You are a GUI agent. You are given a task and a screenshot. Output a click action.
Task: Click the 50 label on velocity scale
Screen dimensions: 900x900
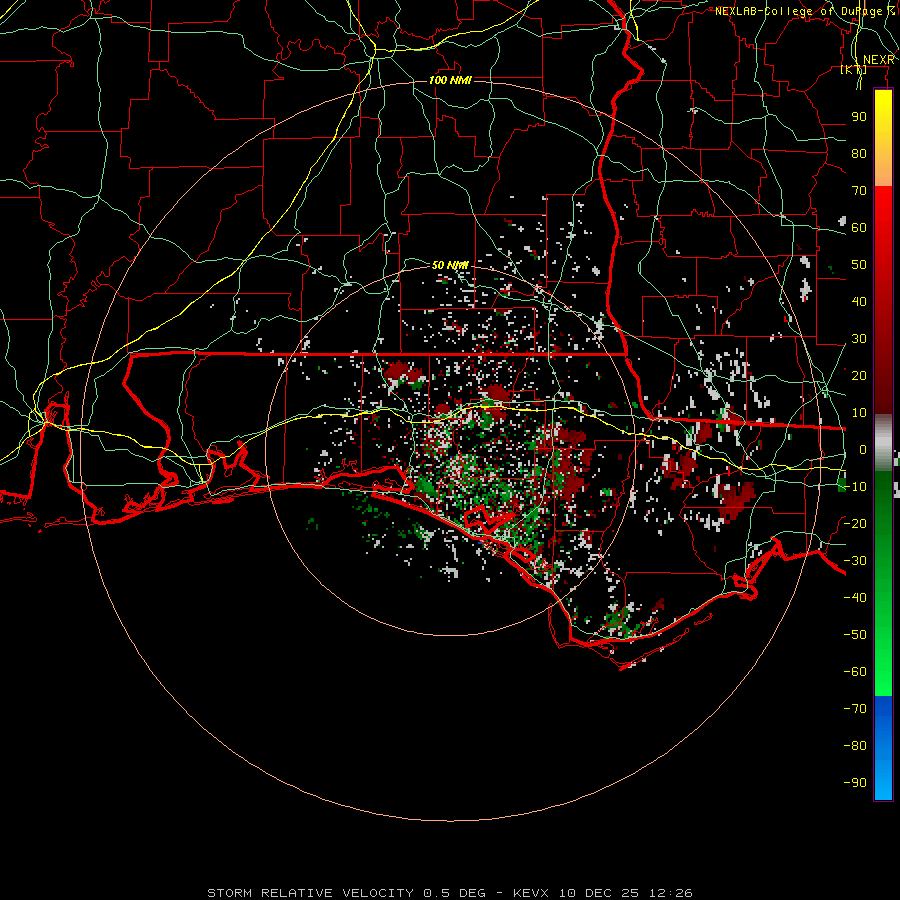pos(859,265)
